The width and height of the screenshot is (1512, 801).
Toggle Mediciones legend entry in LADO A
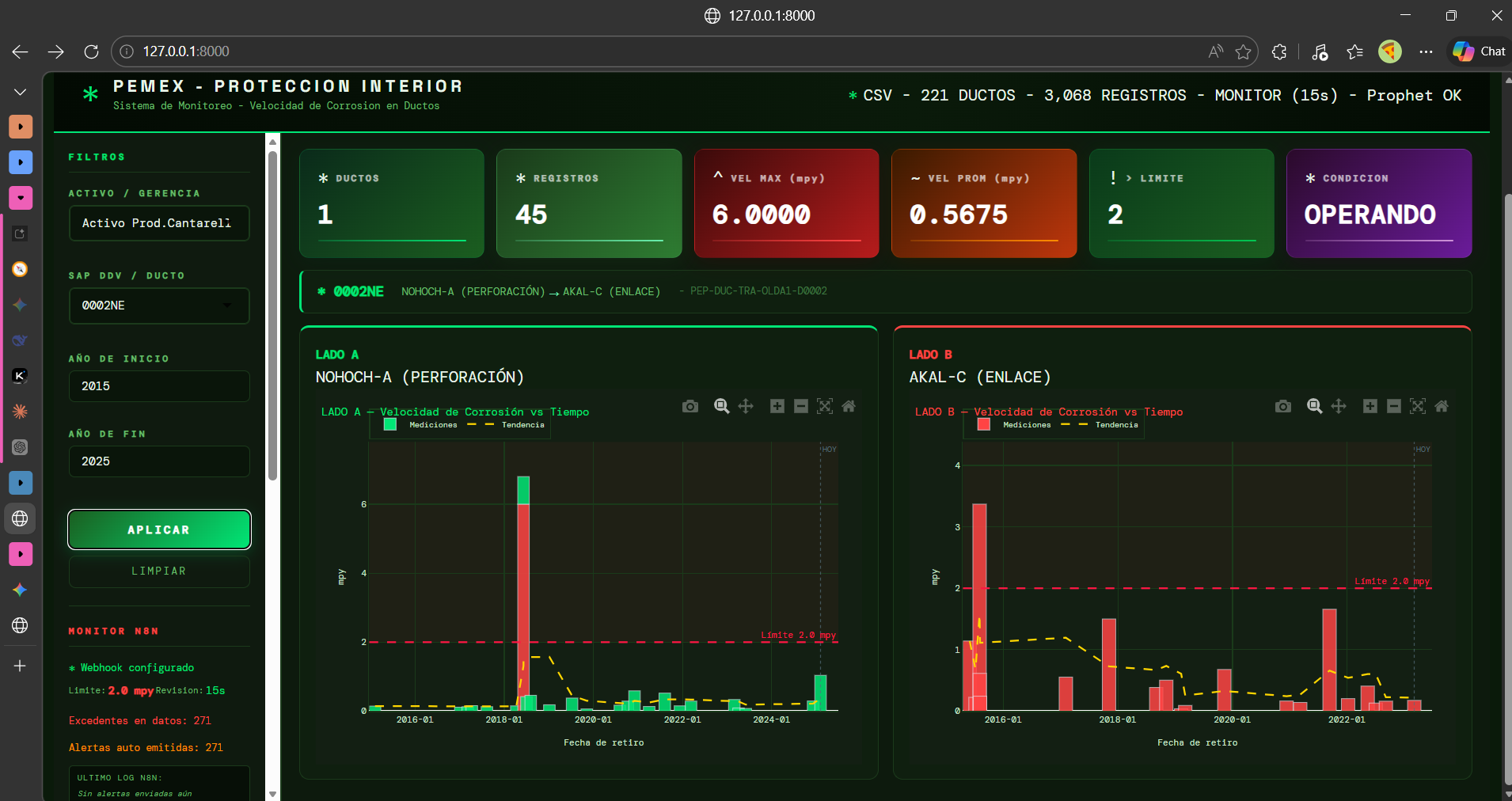point(420,425)
